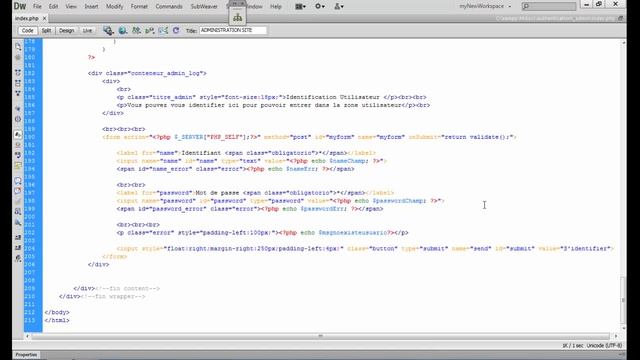Click the vertical scrollbar thumb
Image resolution: width=640 pixels, height=360 pixels.
(x=623, y=299)
